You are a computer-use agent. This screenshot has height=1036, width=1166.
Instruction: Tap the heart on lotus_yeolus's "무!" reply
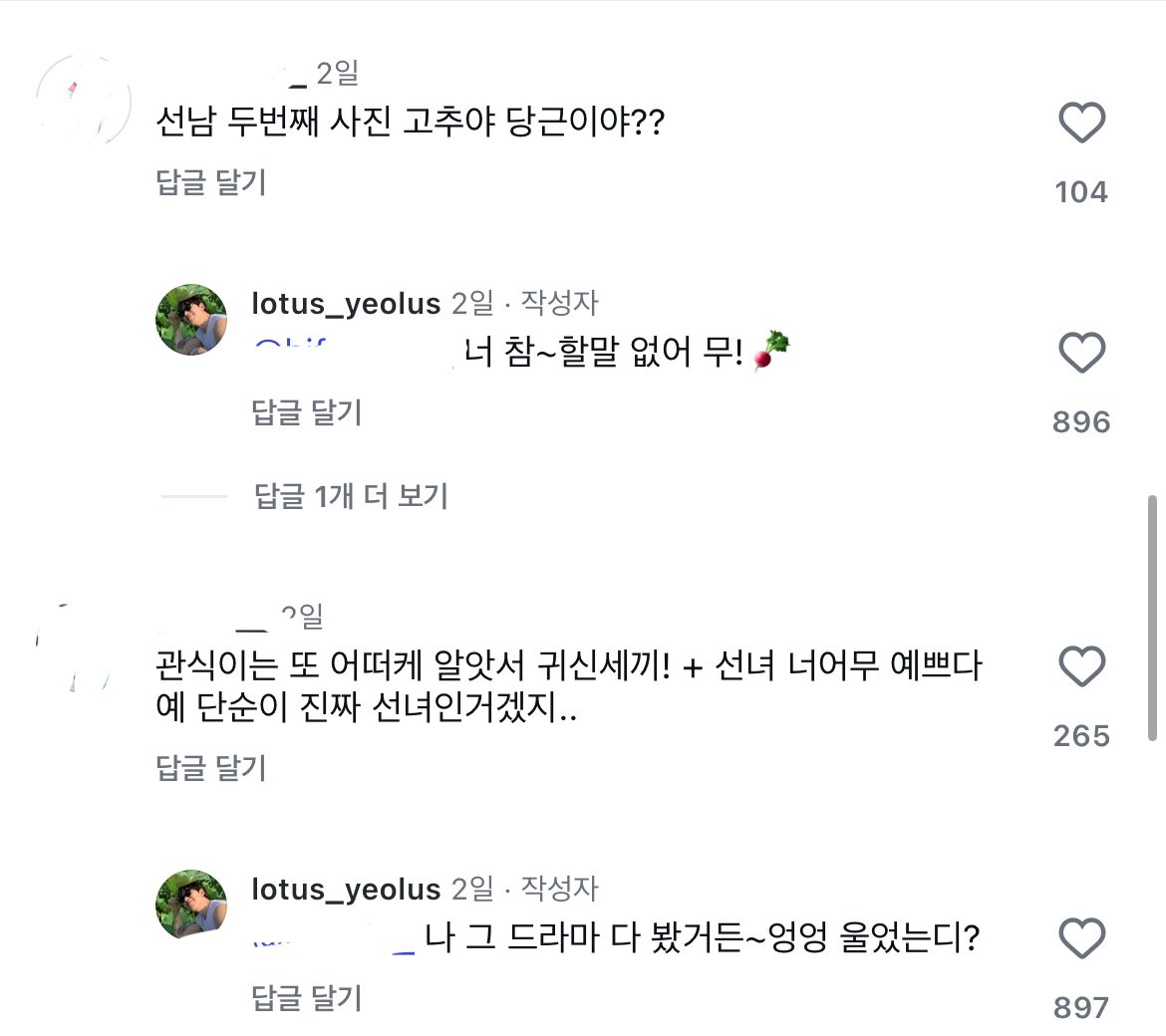point(1081,353)
